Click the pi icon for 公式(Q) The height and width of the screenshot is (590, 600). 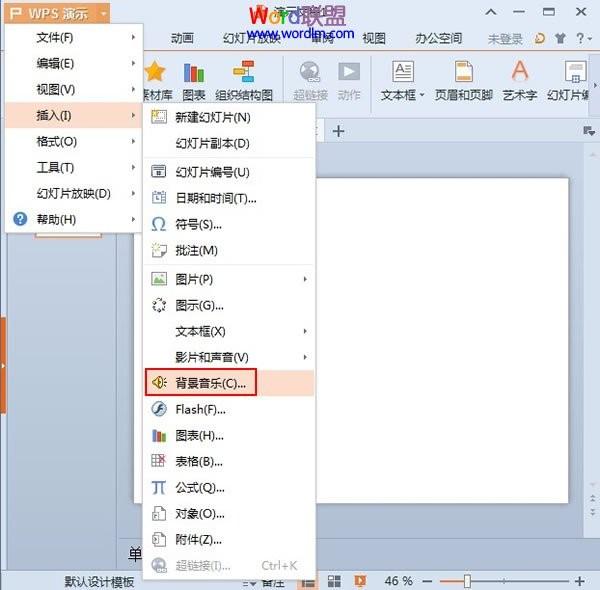click(159, 487)
